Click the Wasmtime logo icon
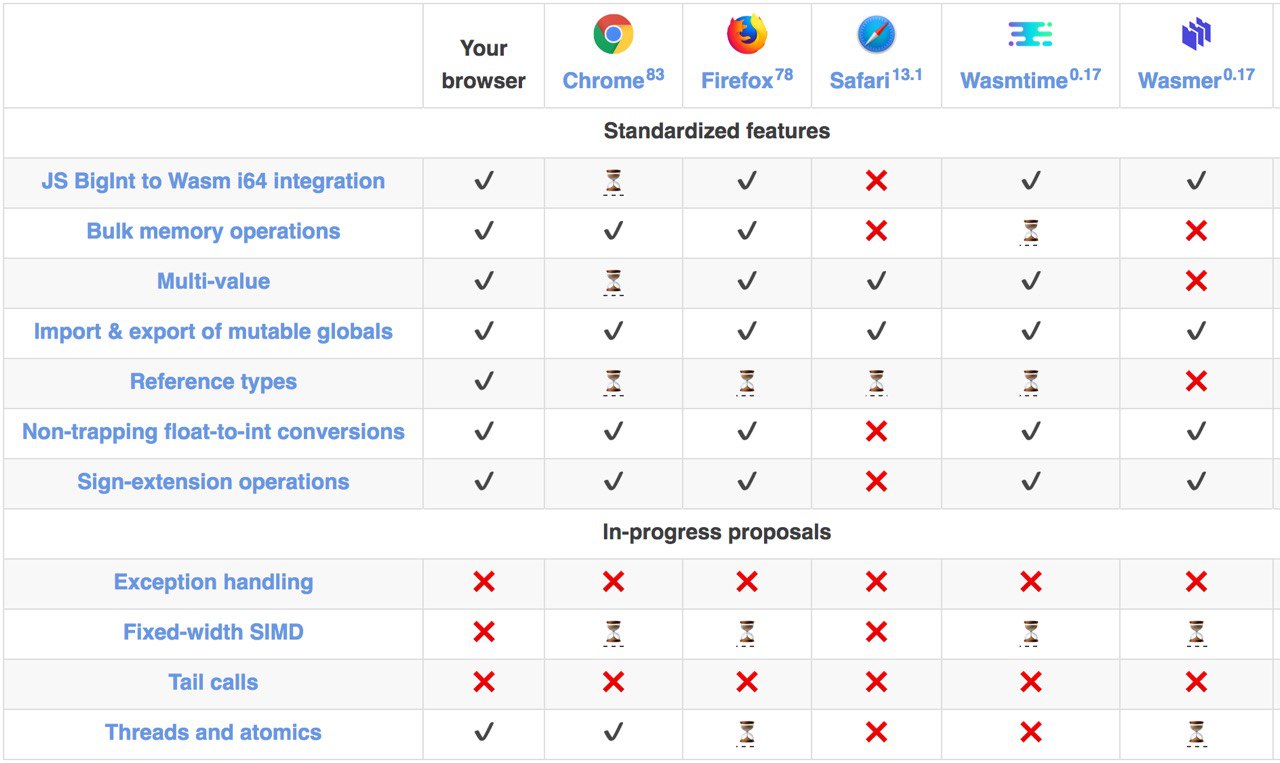The image size is (1280, 763). click(1030, 35)
